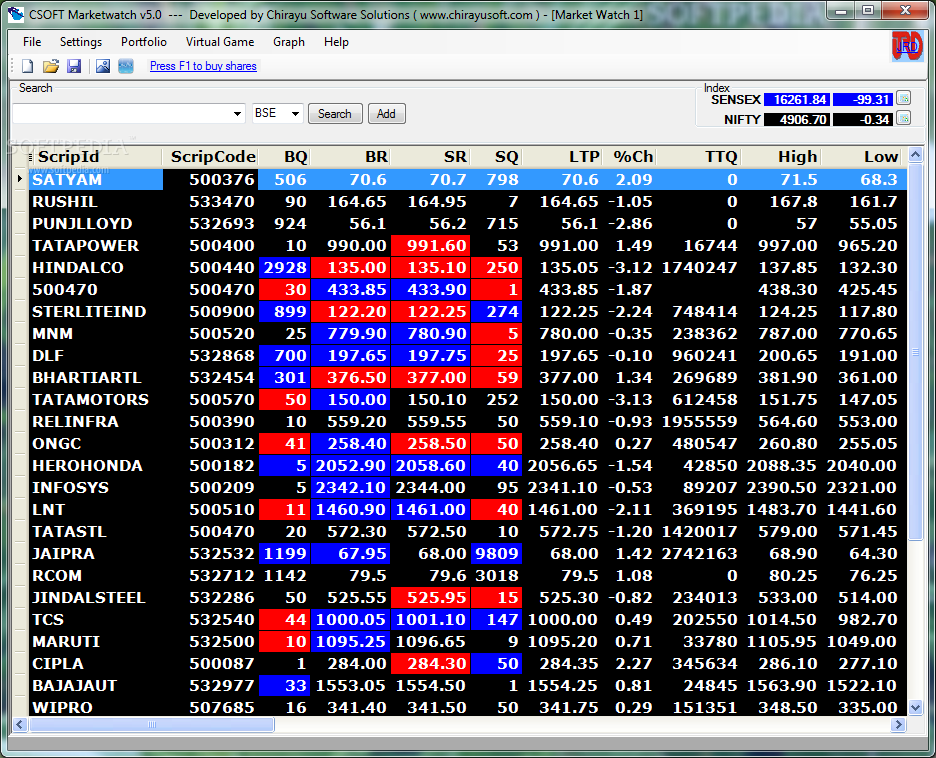This screenshot has height=758, width=936.
Task: Open the Virtual Game menu
Action: tap(219, 42)
